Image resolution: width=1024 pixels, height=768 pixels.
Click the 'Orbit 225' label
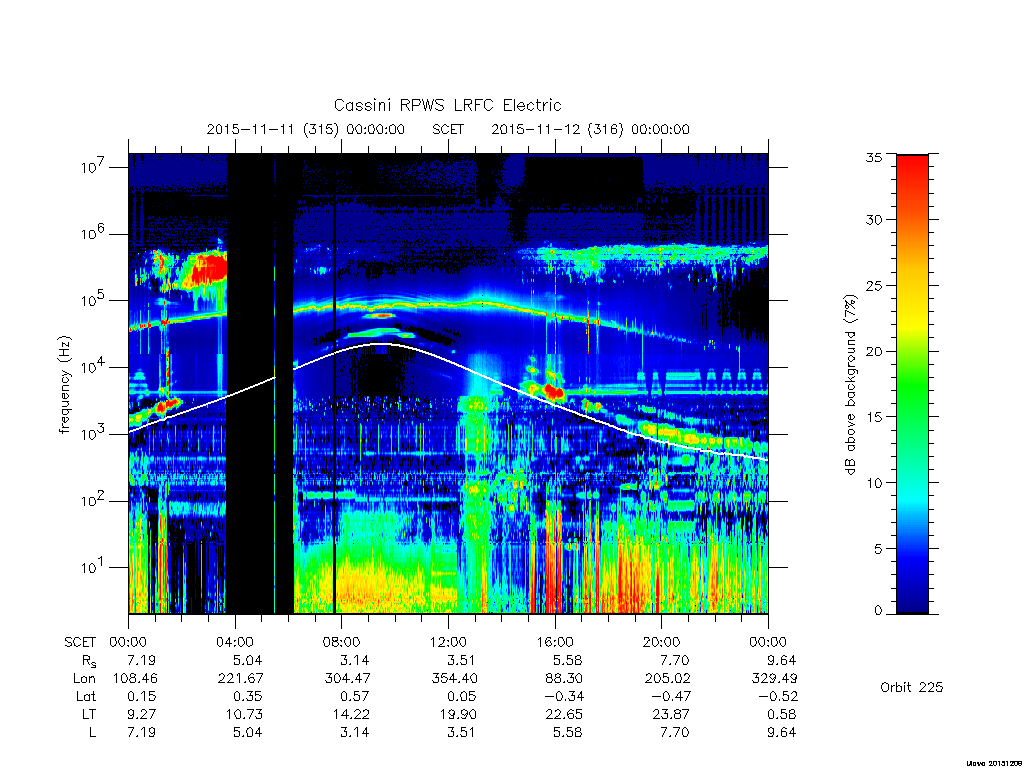(x=912, y=687)
